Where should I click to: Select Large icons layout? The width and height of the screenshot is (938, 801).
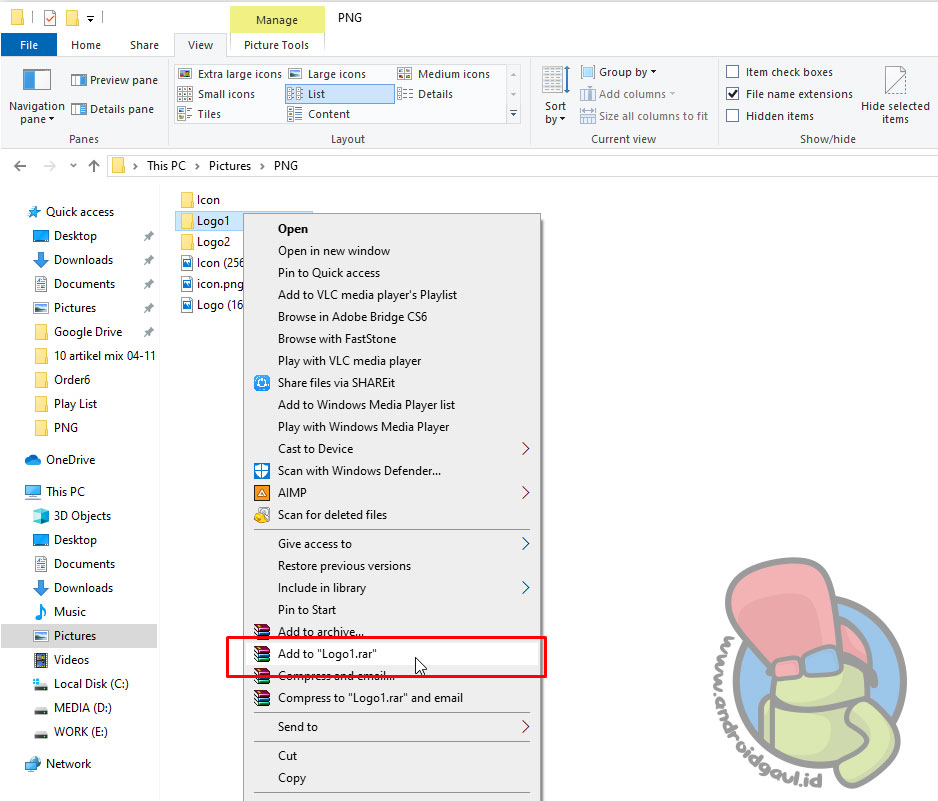point(327,74)
